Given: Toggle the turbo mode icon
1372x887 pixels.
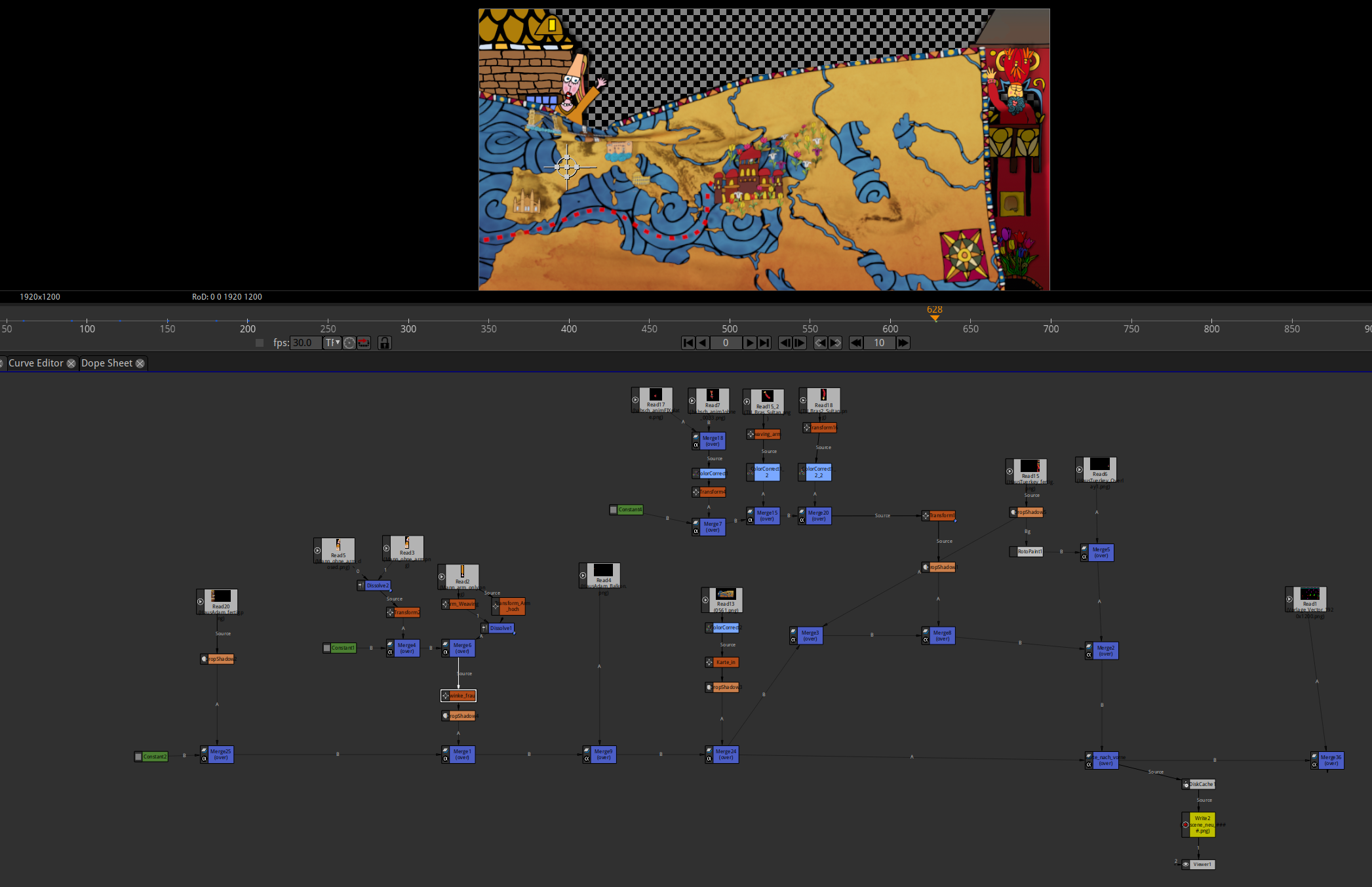Looking at the screenshot, I should point(349,343).
